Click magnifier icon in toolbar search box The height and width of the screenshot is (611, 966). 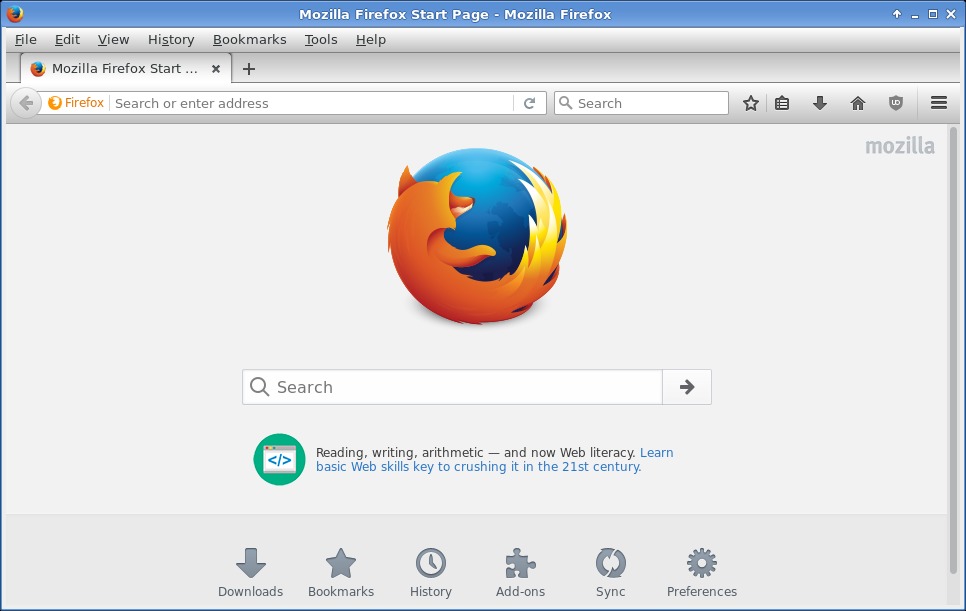coord(565,103)
